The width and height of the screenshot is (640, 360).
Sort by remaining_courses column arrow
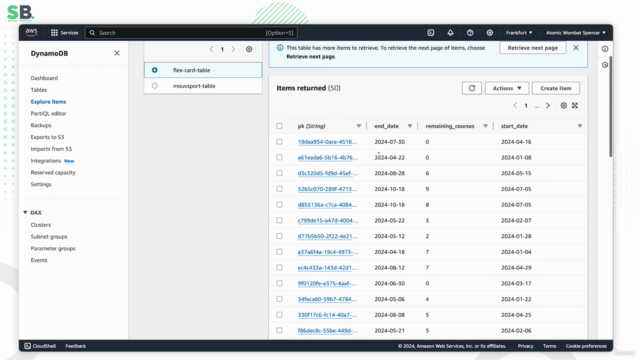pos(485,126)
